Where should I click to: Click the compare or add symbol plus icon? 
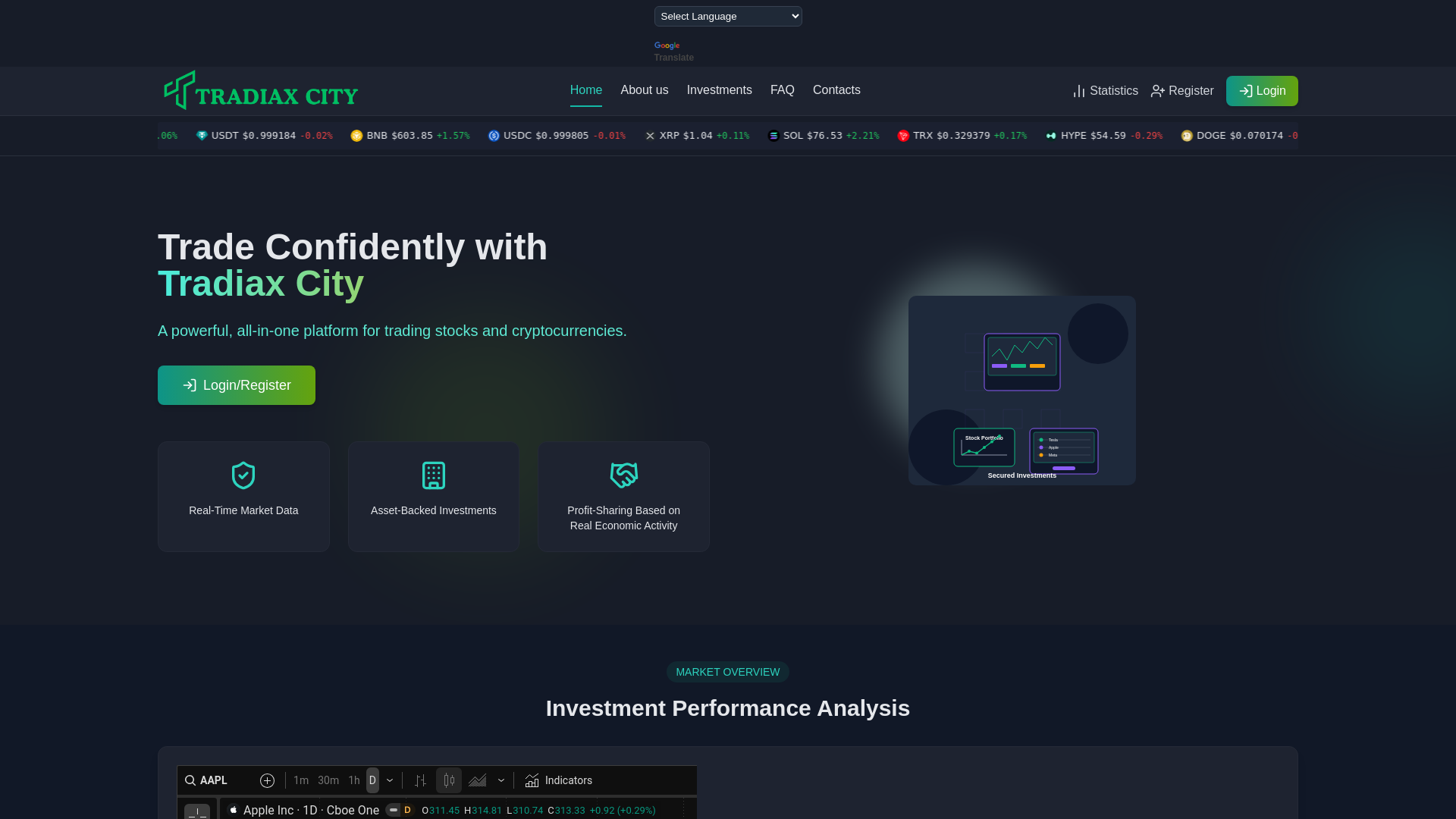[267, 780]
